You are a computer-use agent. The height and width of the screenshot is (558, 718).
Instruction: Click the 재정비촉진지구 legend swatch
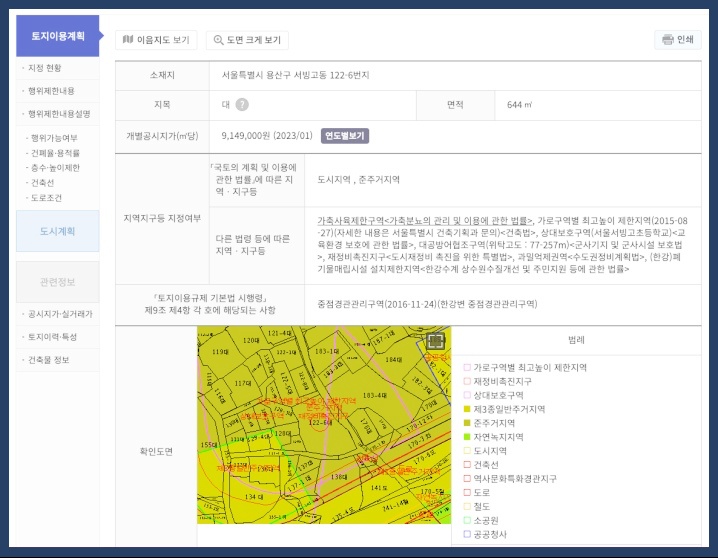click(x=467, y=381)
